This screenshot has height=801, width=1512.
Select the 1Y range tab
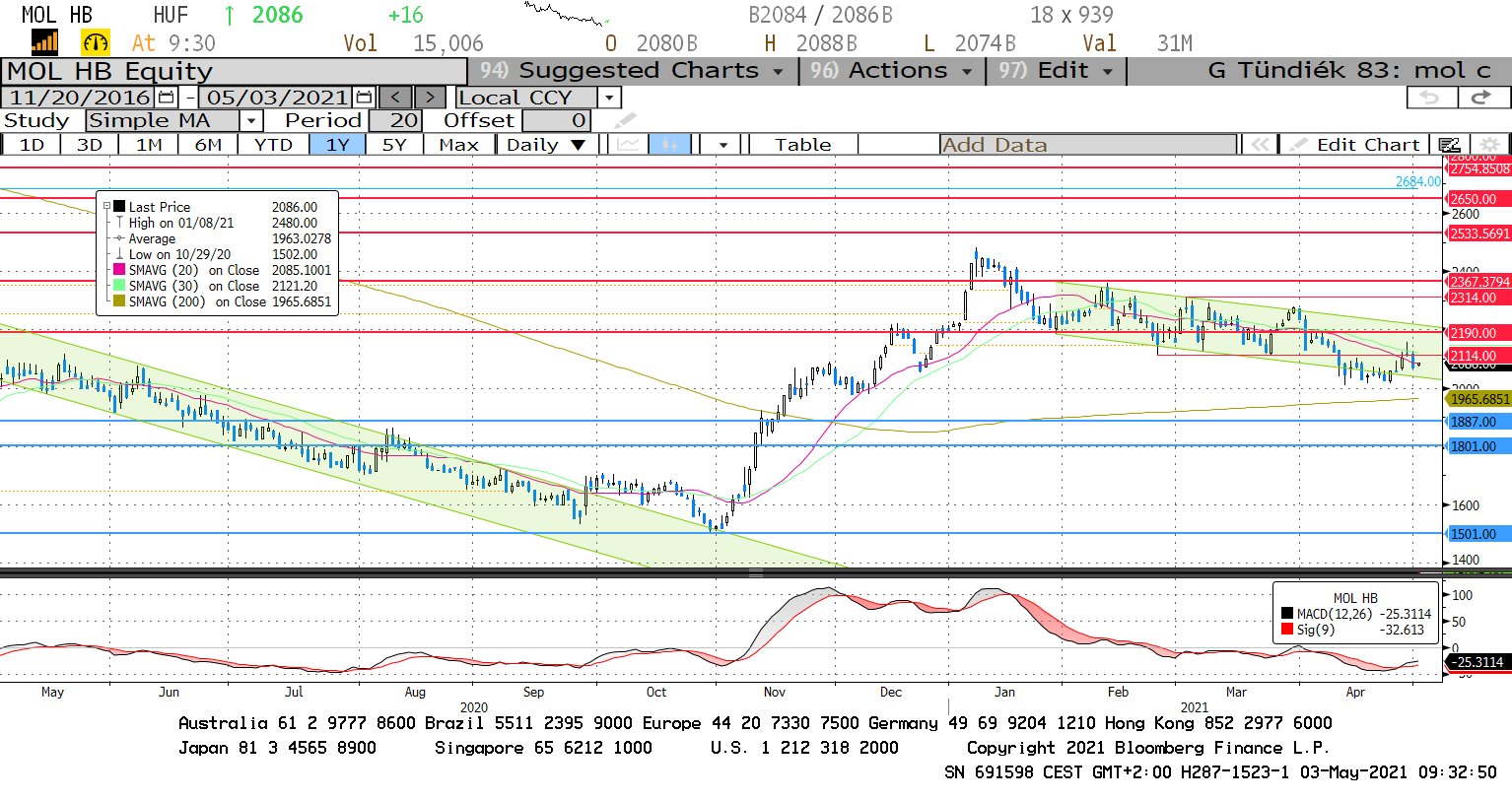[337, 145]
